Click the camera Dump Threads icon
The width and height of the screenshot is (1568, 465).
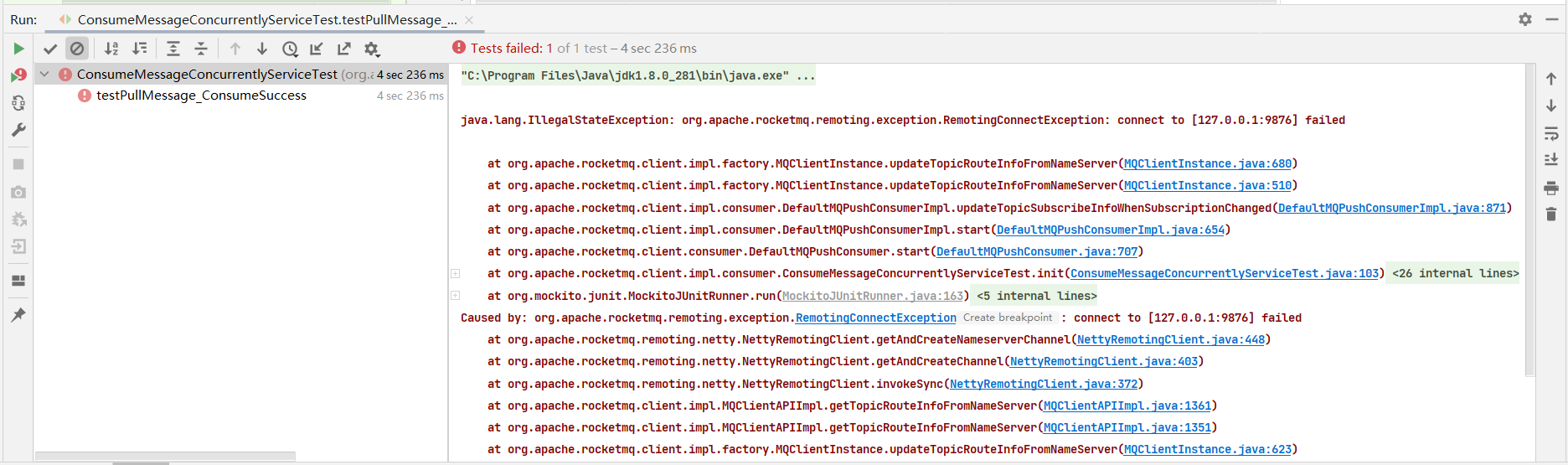18,192
